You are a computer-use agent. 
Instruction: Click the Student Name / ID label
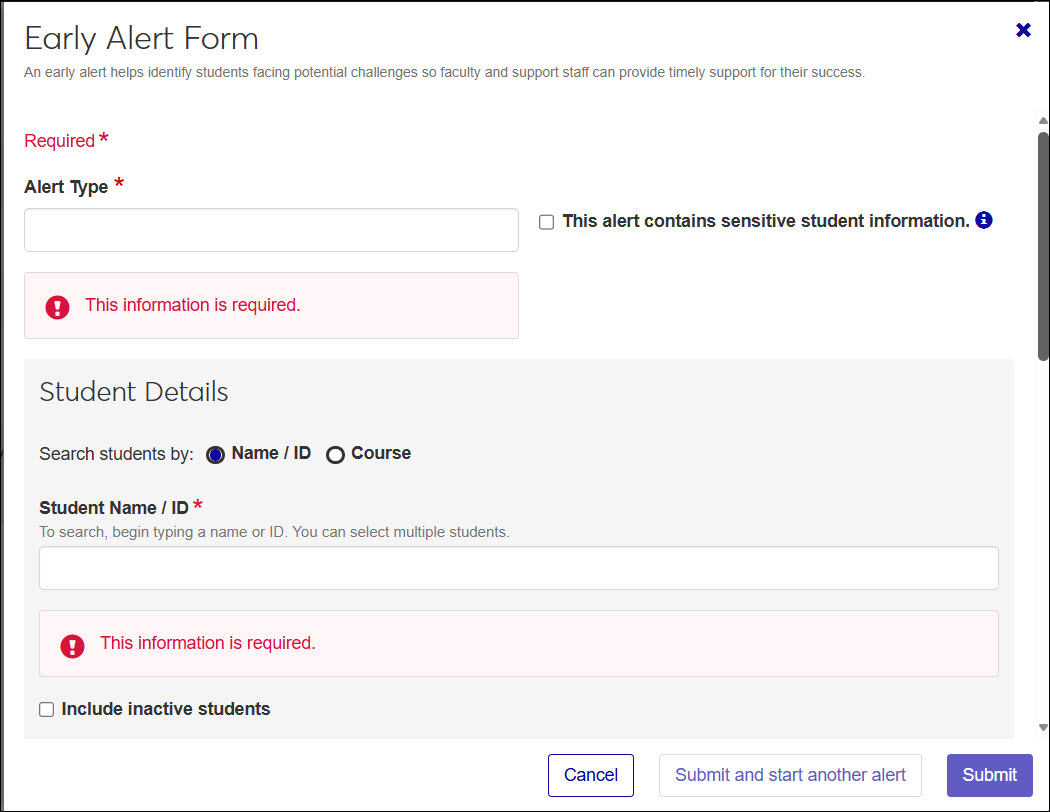click(114, 508)
